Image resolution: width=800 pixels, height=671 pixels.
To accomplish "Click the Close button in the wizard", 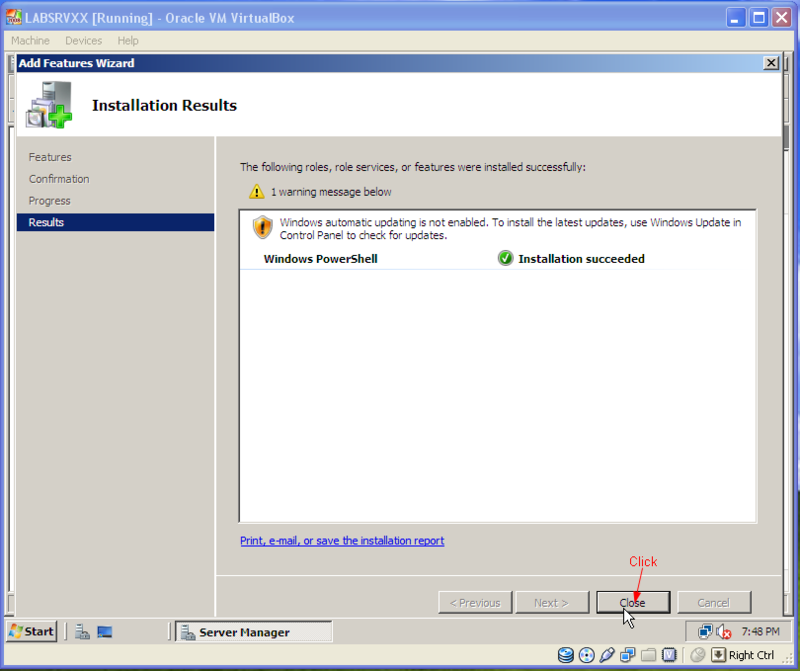I will tap(633, 603).
